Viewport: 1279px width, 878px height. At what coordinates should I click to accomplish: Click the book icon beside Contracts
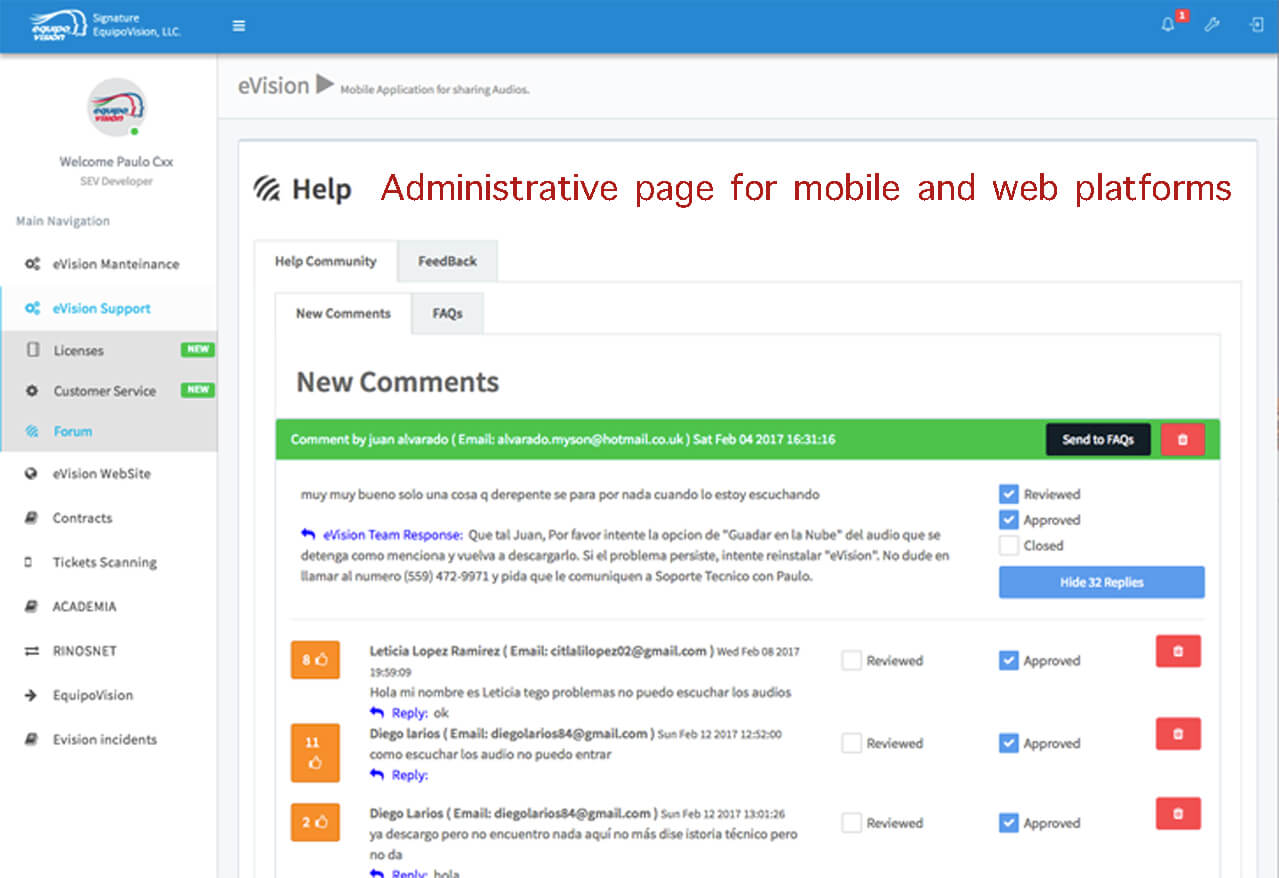point(31,518)
